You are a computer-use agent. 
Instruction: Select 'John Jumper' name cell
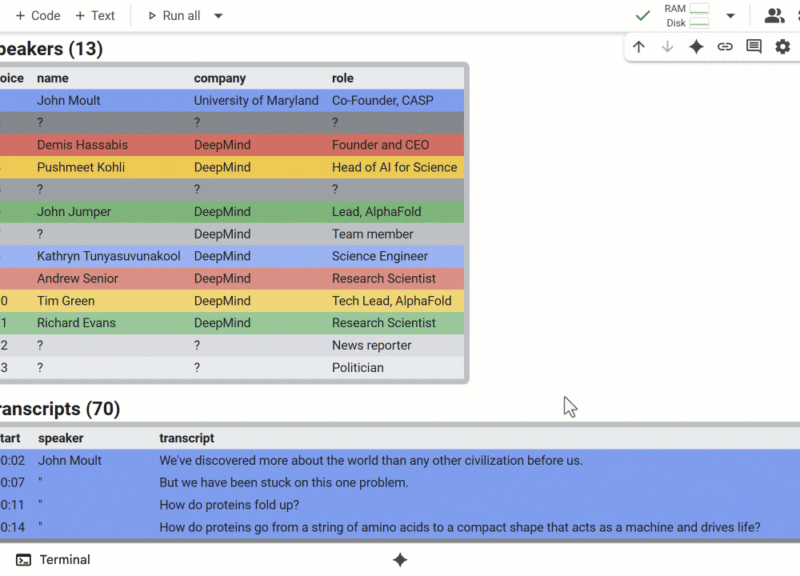coord(73,212)
